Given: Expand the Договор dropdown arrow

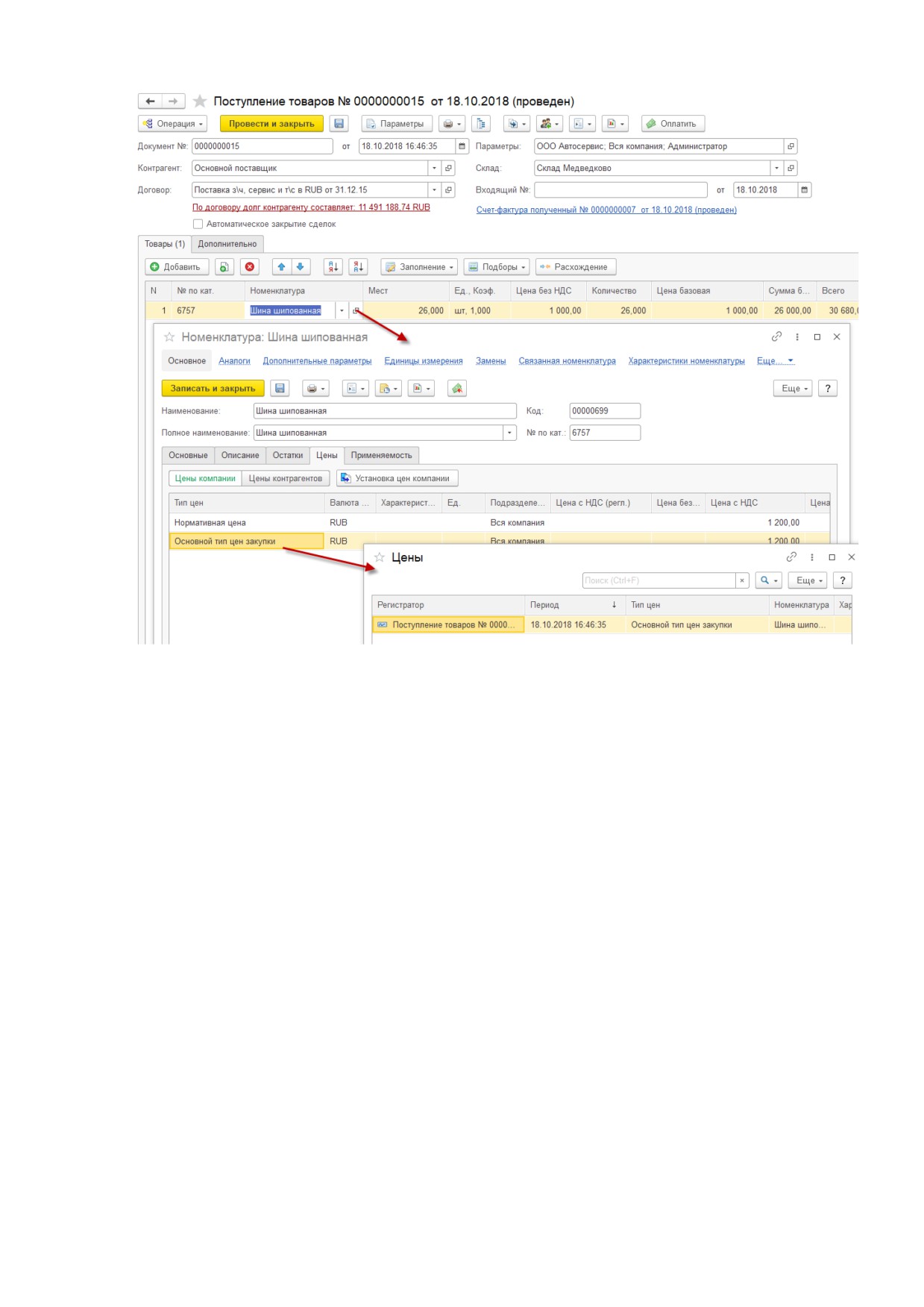Looking at the screenshot, I should point(434,190).
